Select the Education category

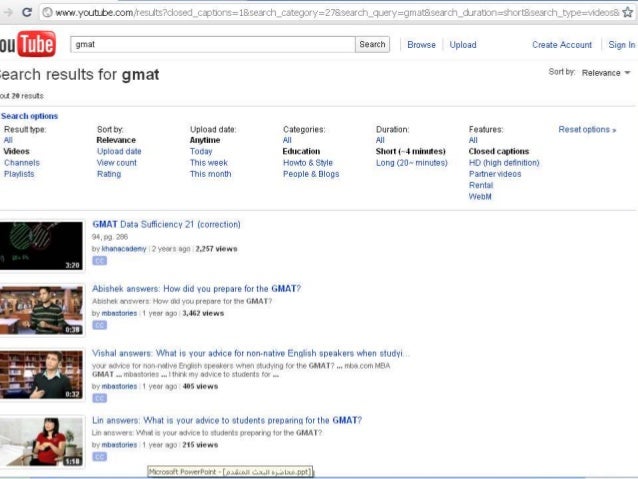coord(301,151)
